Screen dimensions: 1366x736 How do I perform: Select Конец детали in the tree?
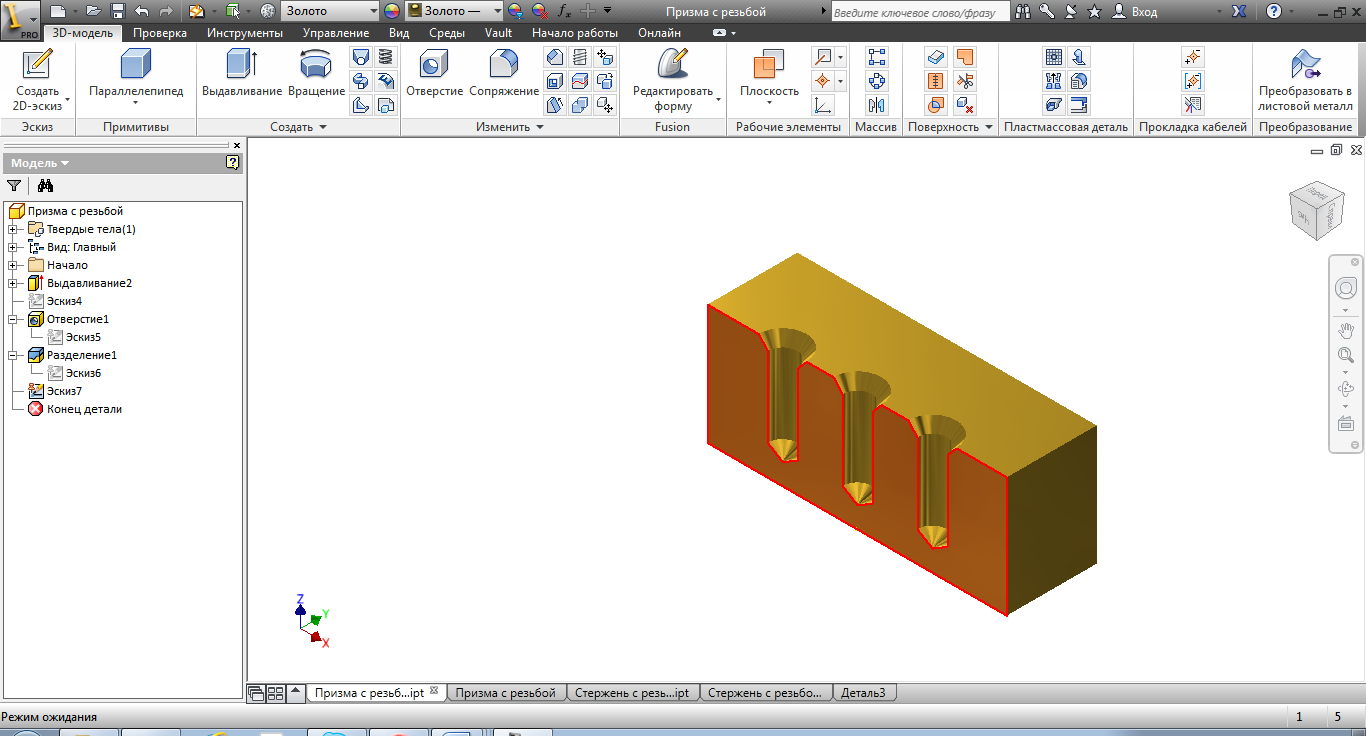click(x=84, y=409)
